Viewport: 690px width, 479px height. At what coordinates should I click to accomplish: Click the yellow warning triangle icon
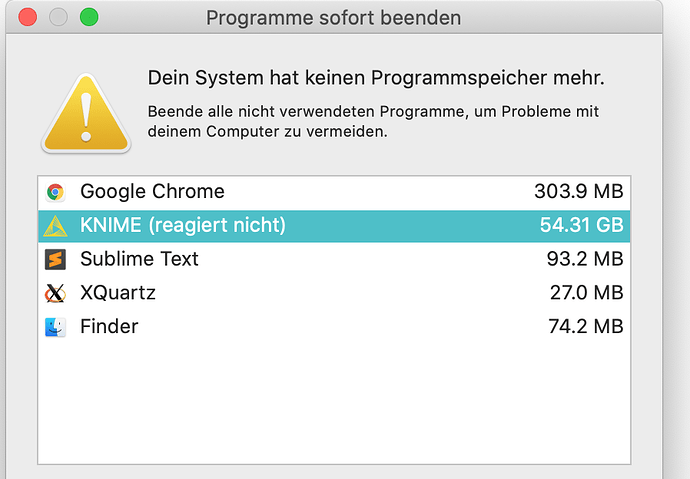(86, 113)
